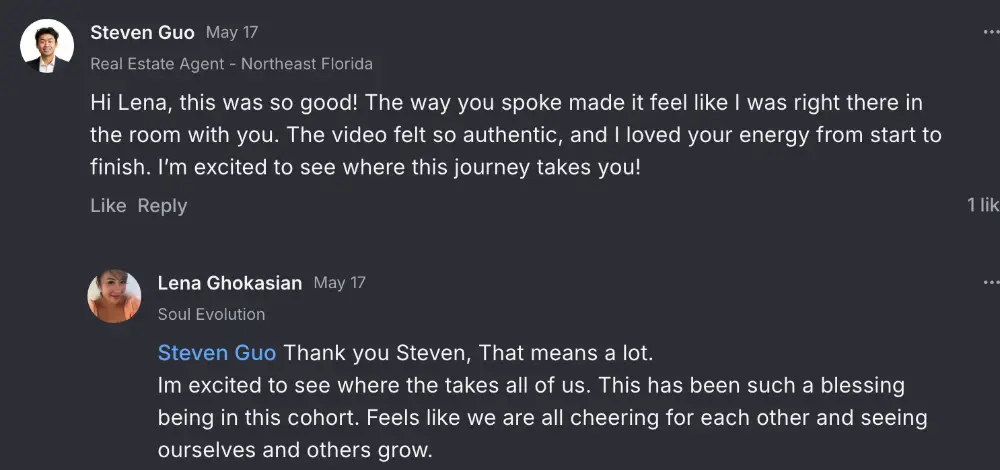
Task: Click "Hi Lena, this was so good!" text
Action: click(x=246, y=103)
